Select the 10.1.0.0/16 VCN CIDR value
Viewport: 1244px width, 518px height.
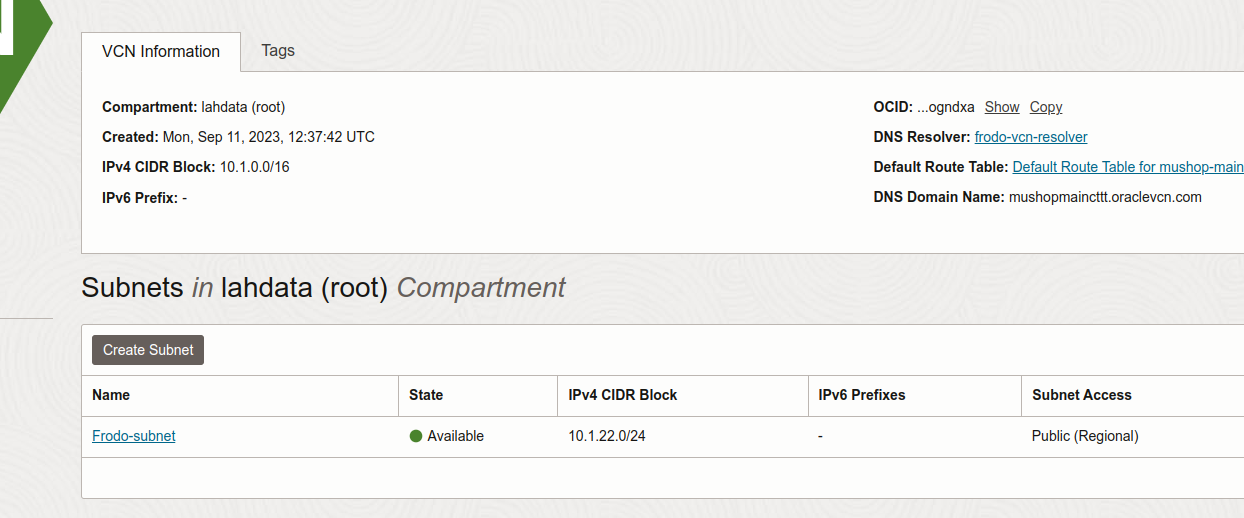tap(255, 167)
